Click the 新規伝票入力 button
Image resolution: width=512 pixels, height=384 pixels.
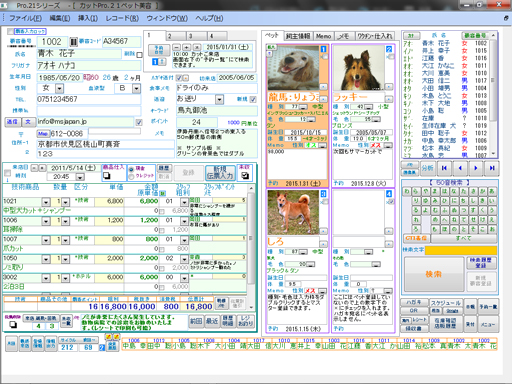[220, 173]
